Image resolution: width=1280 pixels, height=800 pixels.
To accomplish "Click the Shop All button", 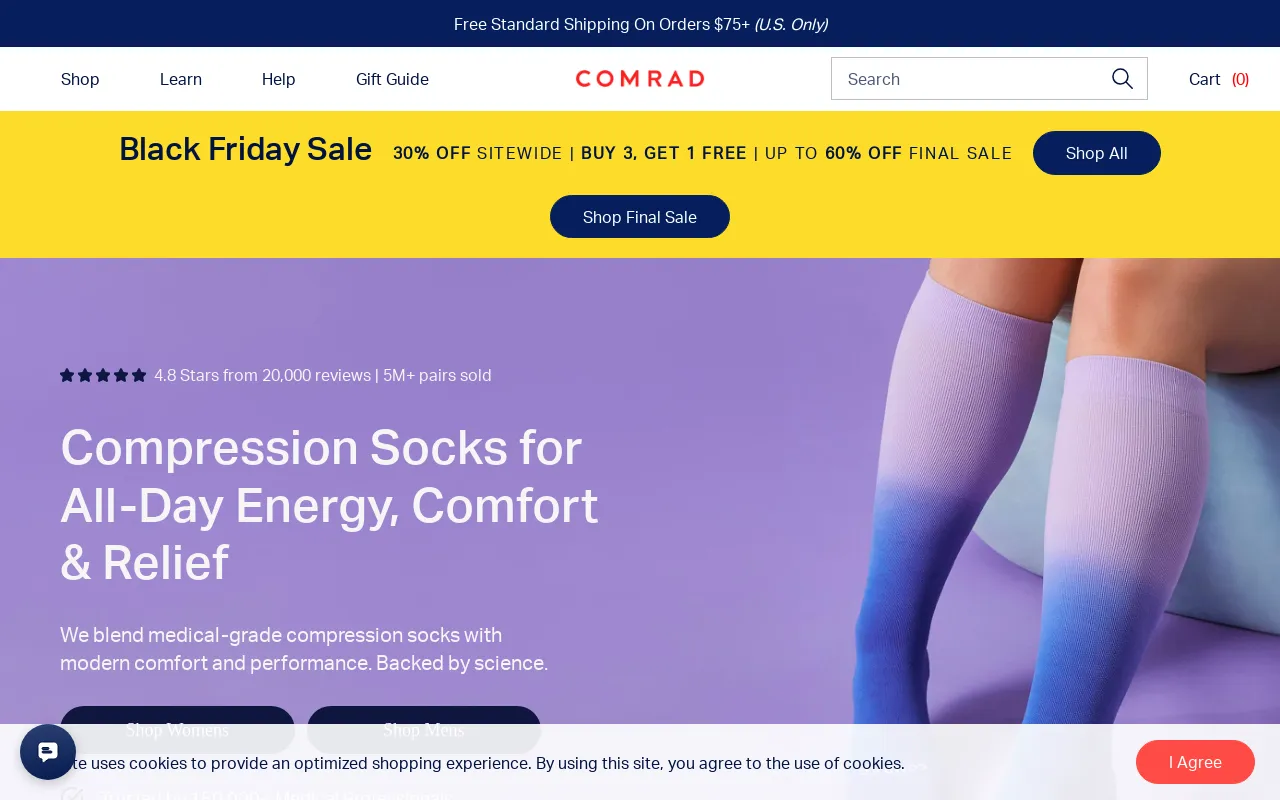I will point(1097,153).
